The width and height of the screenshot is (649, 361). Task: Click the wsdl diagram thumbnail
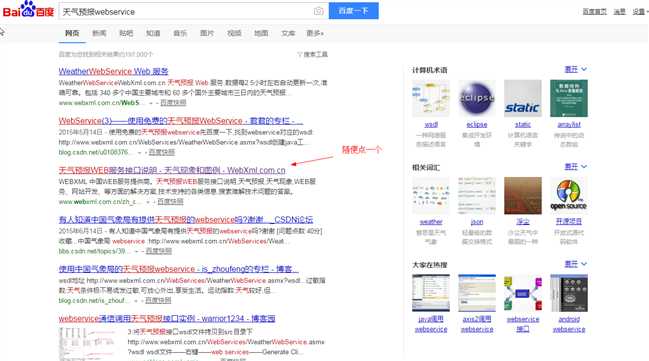[431, 99]
